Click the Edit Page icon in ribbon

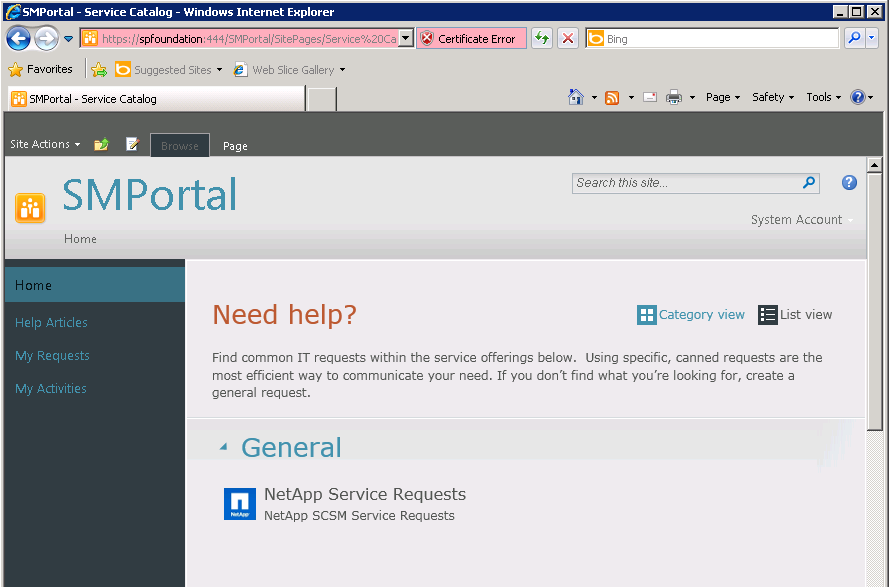tap(132, 145)
